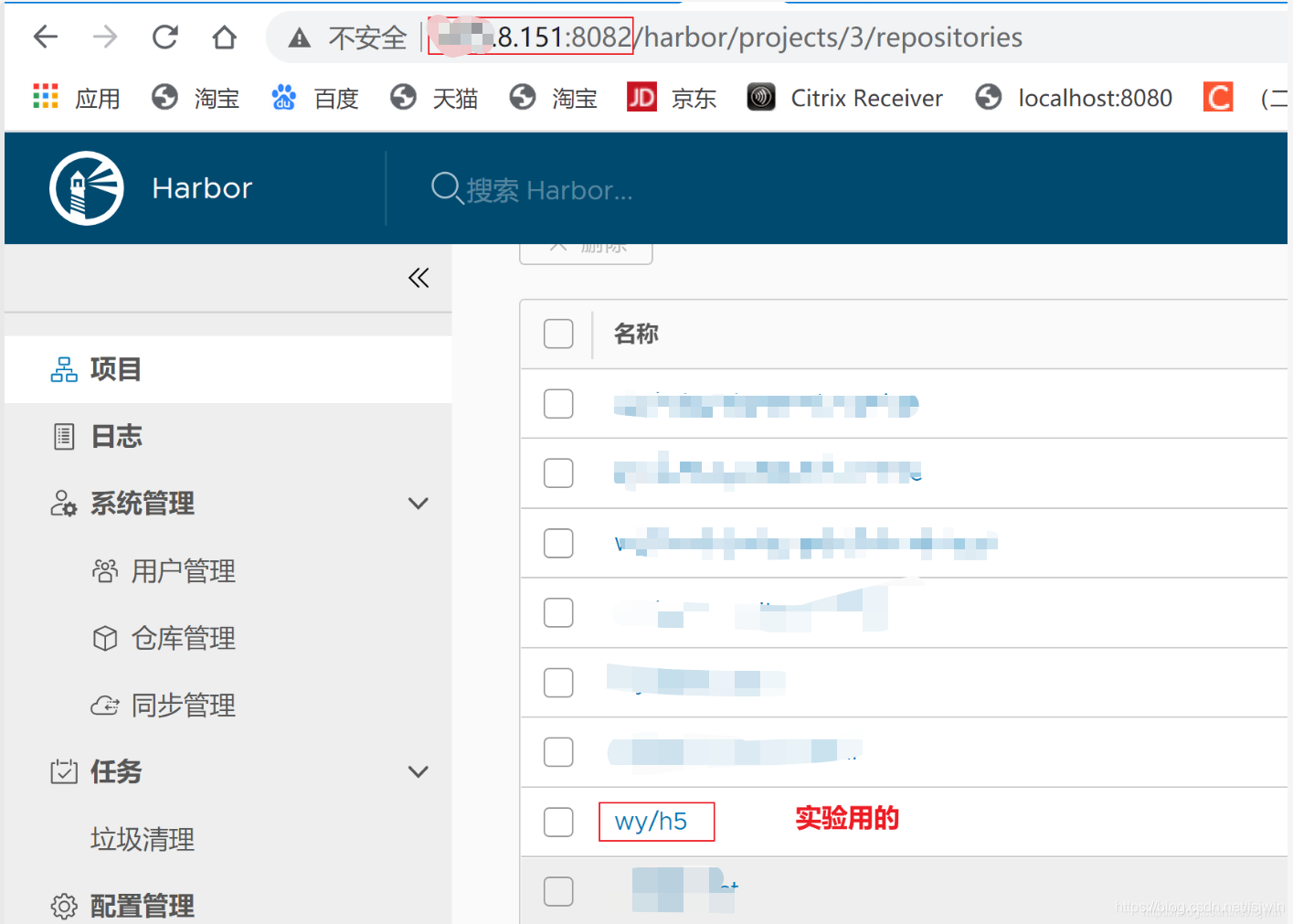Collapse the 任务 section chevron

419,772
